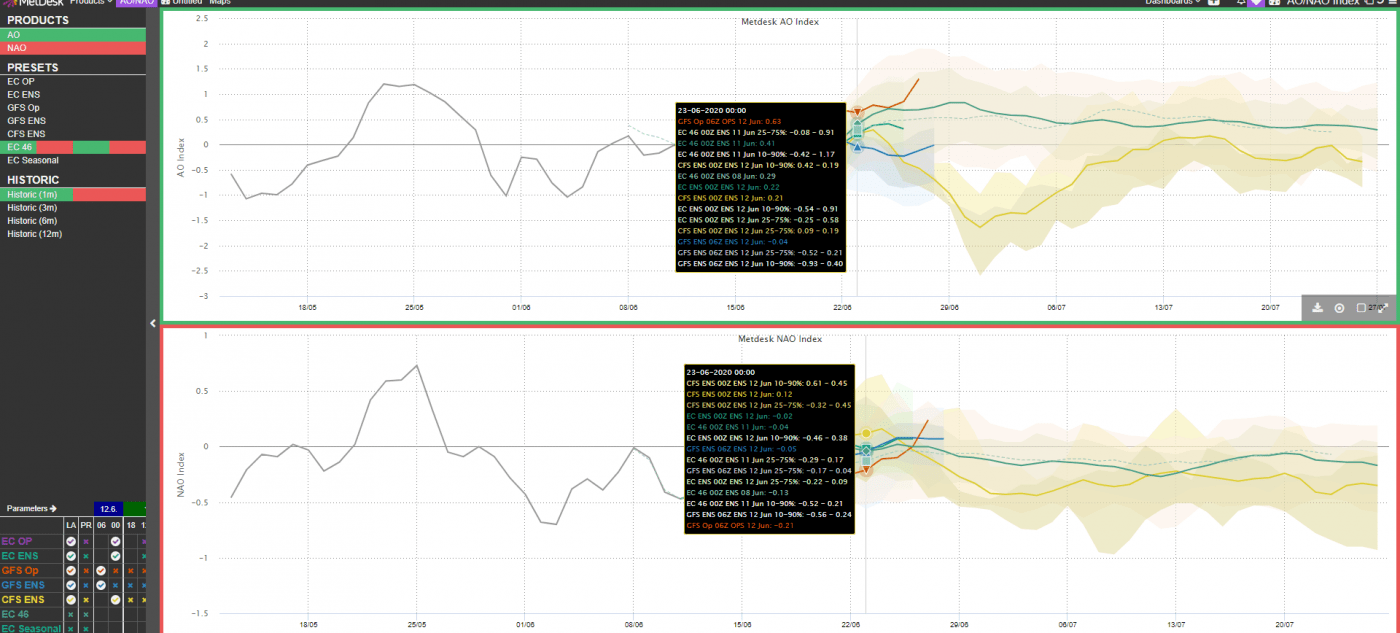Viewport: 1400px width, 633px height.
Task: Switch to the Untitled tab
Action: click(181, 2)
